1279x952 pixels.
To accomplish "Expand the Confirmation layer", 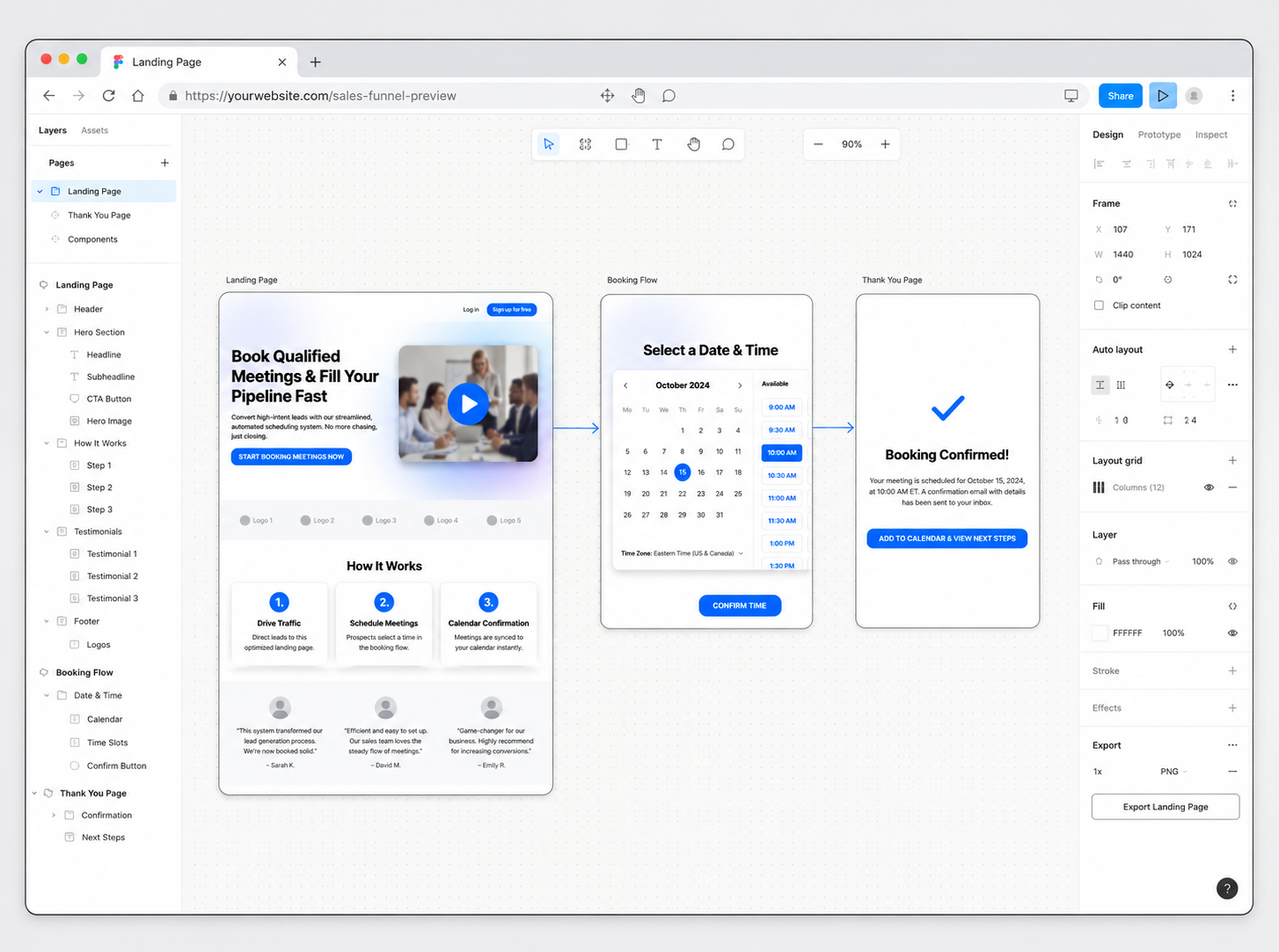I will [54, 816].
